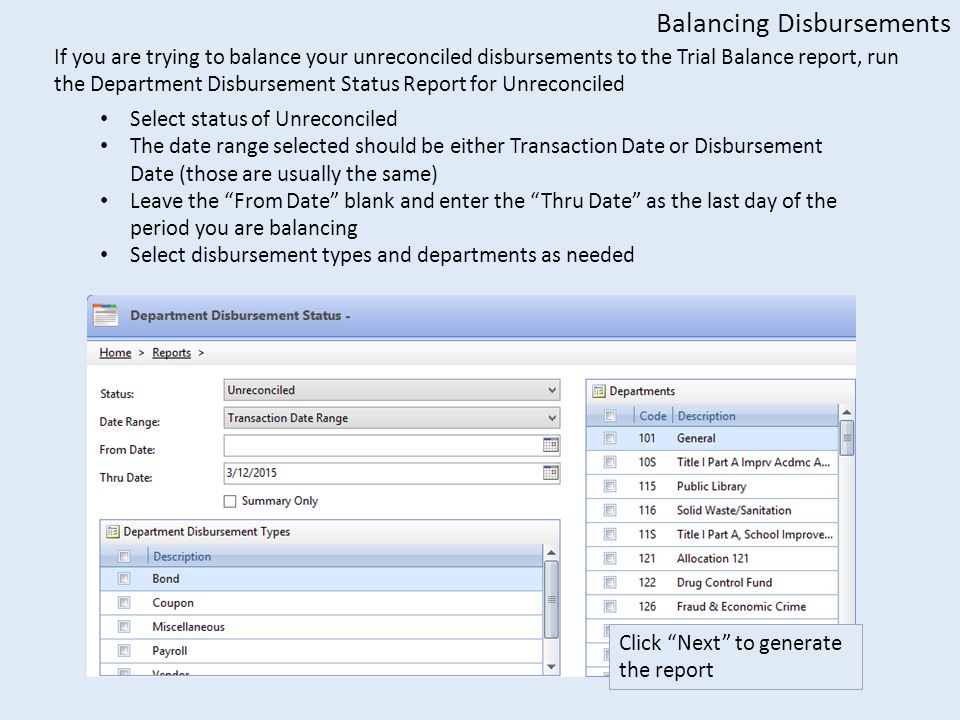Select the row text "Public Library"
This screenshot has height=720, width=960.
[711, 486]
